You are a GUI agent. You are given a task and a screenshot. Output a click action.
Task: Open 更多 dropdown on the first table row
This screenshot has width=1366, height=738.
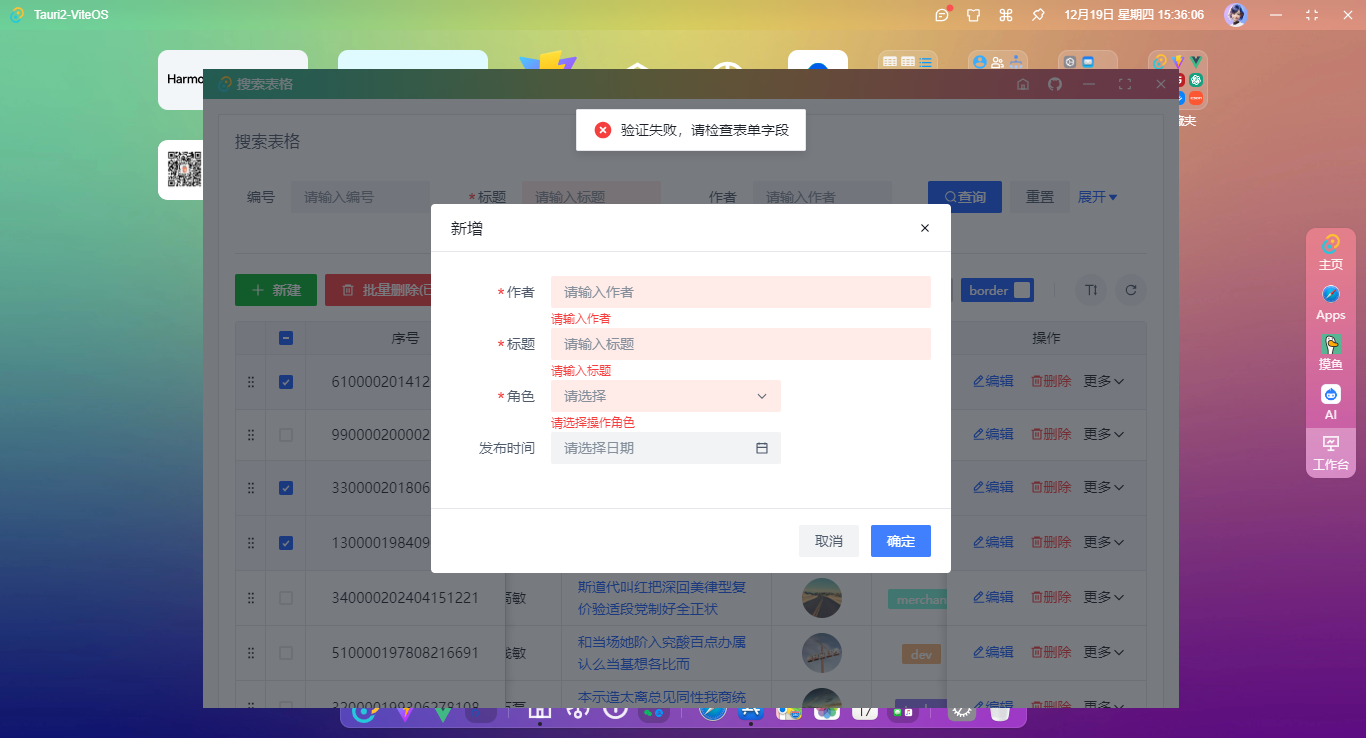point(1104,381)
